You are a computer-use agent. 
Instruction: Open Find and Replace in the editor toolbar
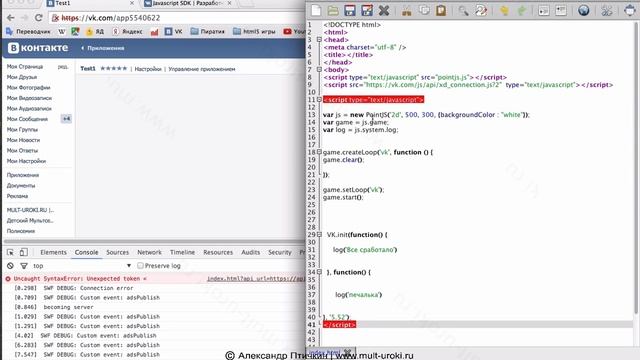click(x=481, y=11)
